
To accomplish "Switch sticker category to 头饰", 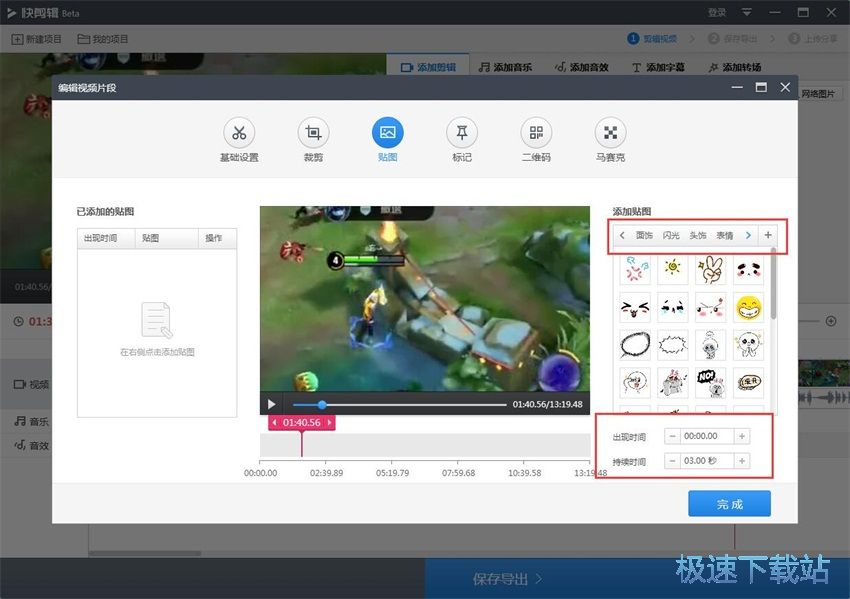I will coord(698,235).
